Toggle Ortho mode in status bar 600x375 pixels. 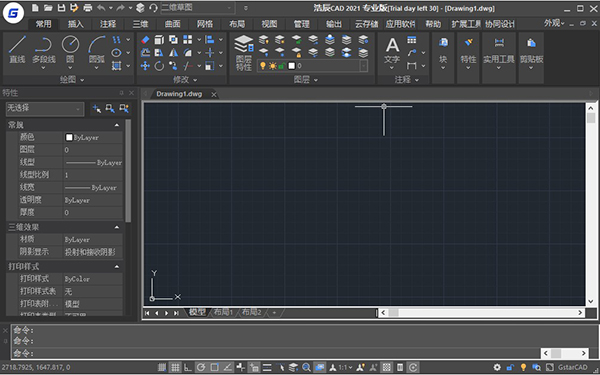pos(188,367)
